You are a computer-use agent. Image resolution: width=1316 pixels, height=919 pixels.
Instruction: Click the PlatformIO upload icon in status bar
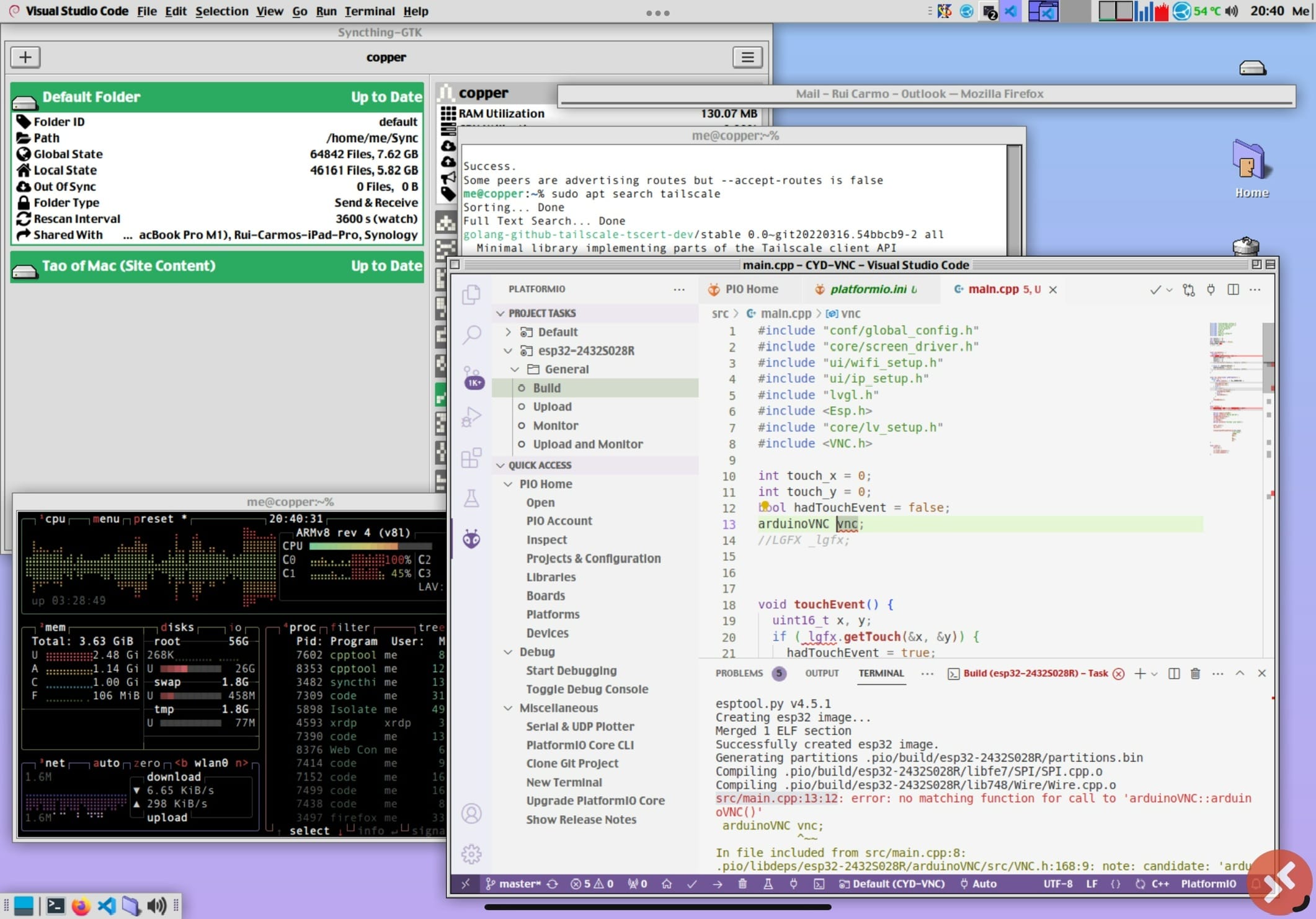[x=717, y=883]
